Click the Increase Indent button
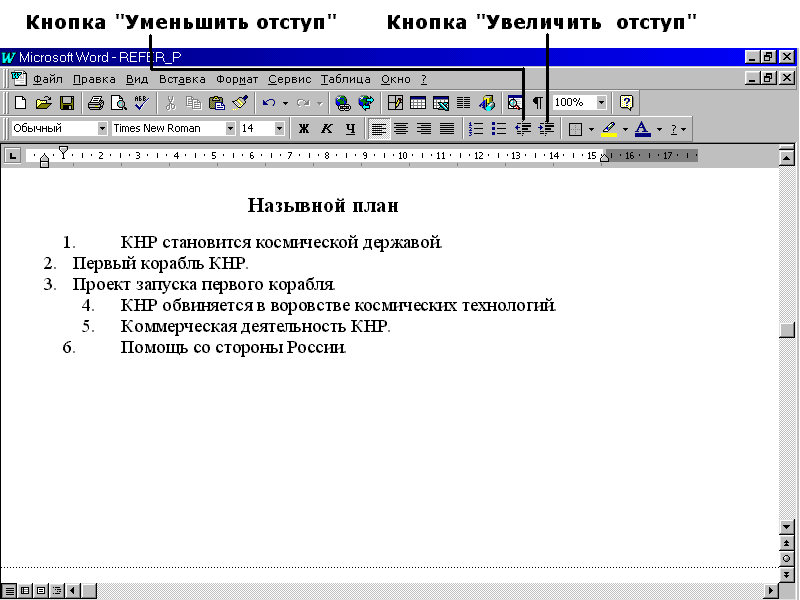 (x=546, y=129)
